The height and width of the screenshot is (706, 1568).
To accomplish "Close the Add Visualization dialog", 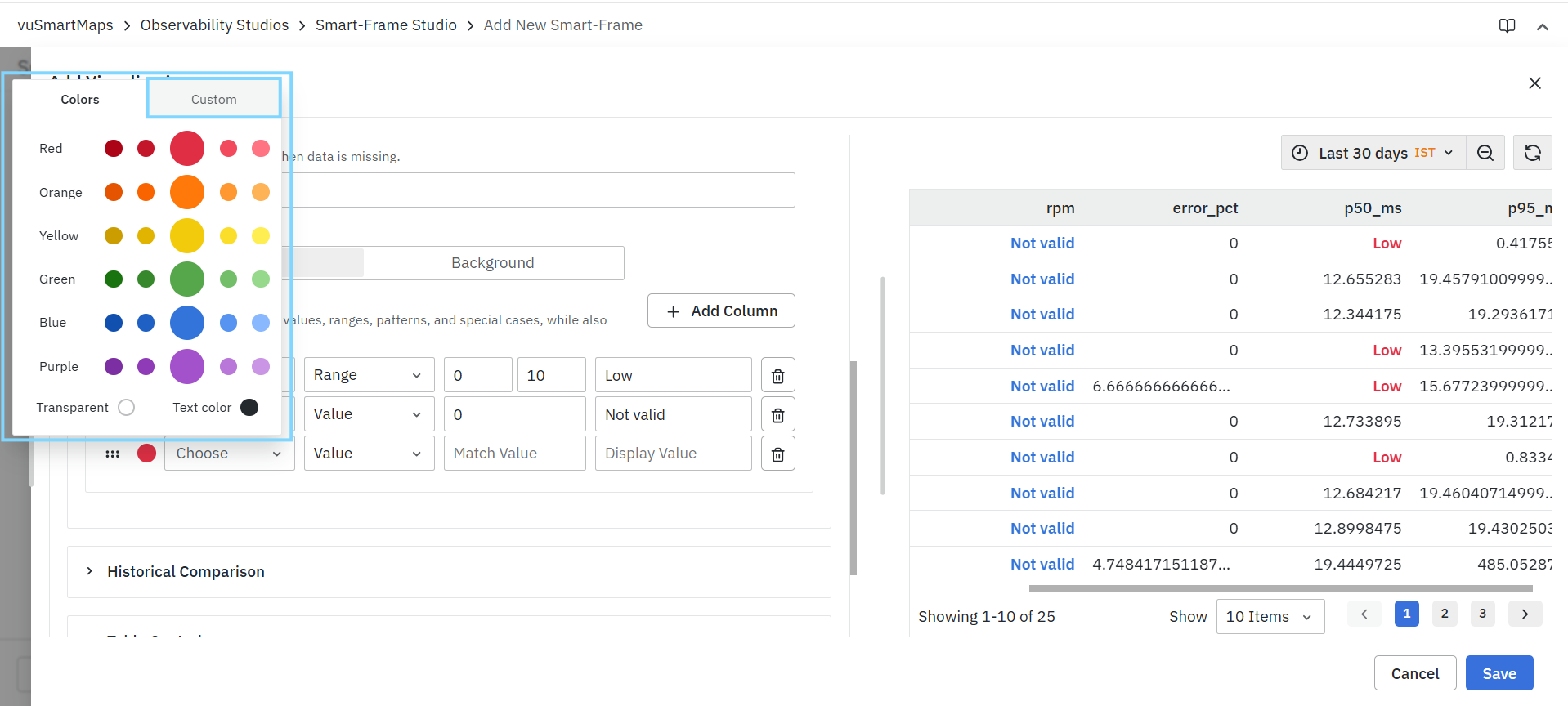I will [x=1534, y=83].
